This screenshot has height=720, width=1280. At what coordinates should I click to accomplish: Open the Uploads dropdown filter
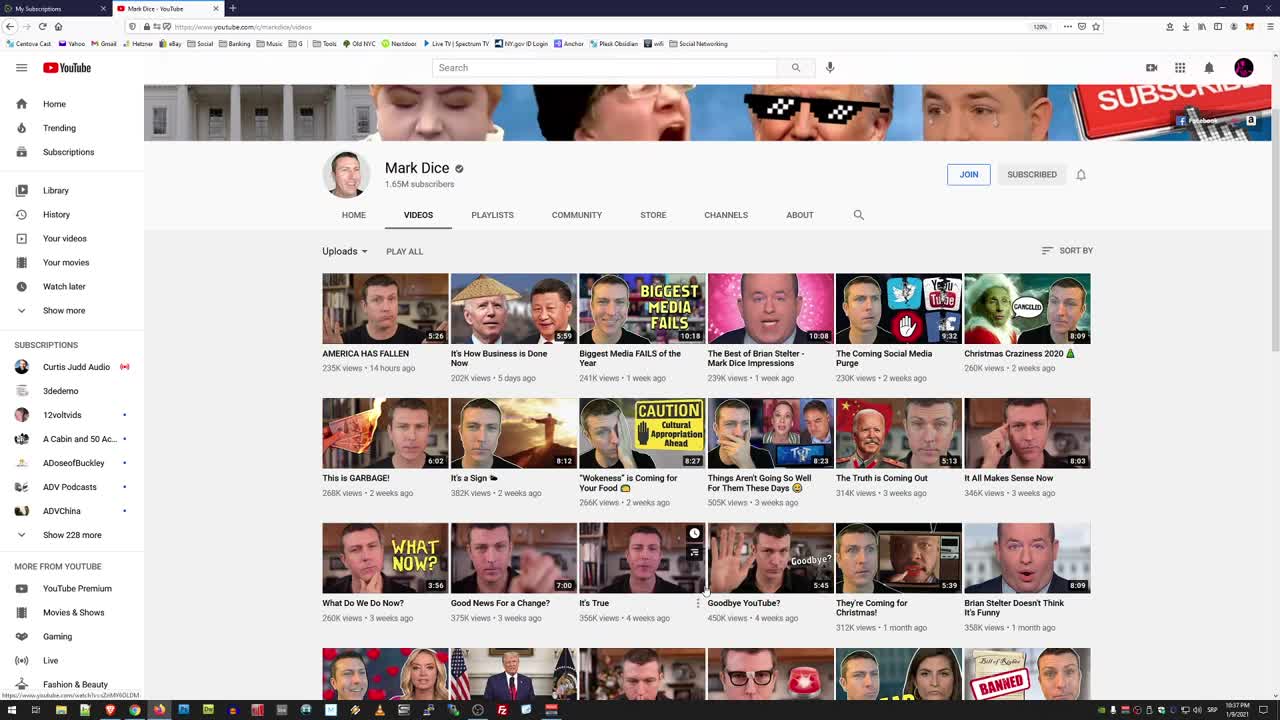point(345,251)
